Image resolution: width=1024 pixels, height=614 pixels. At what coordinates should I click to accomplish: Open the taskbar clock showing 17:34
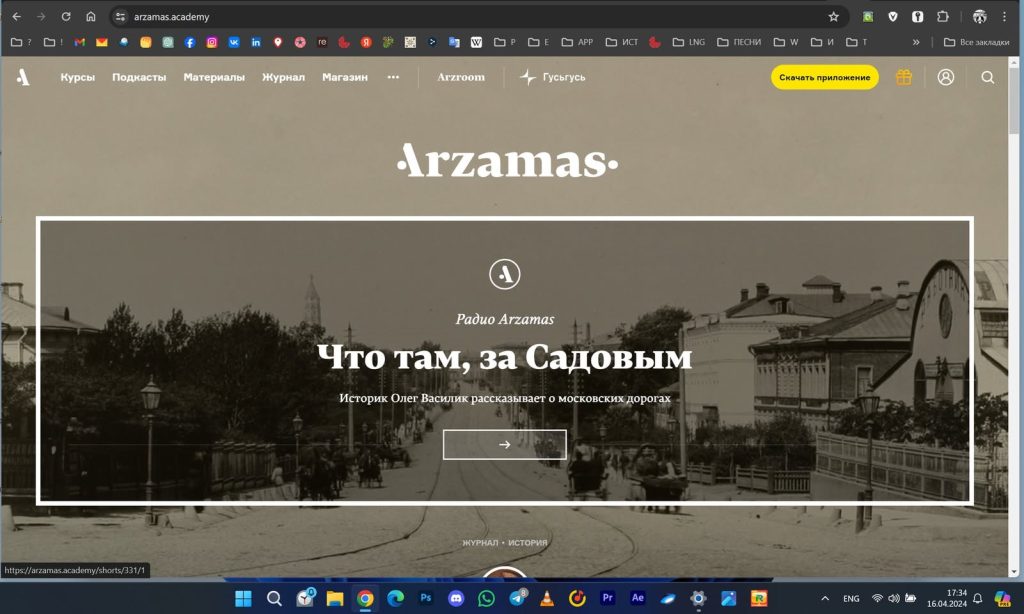(x=947, y=598)
